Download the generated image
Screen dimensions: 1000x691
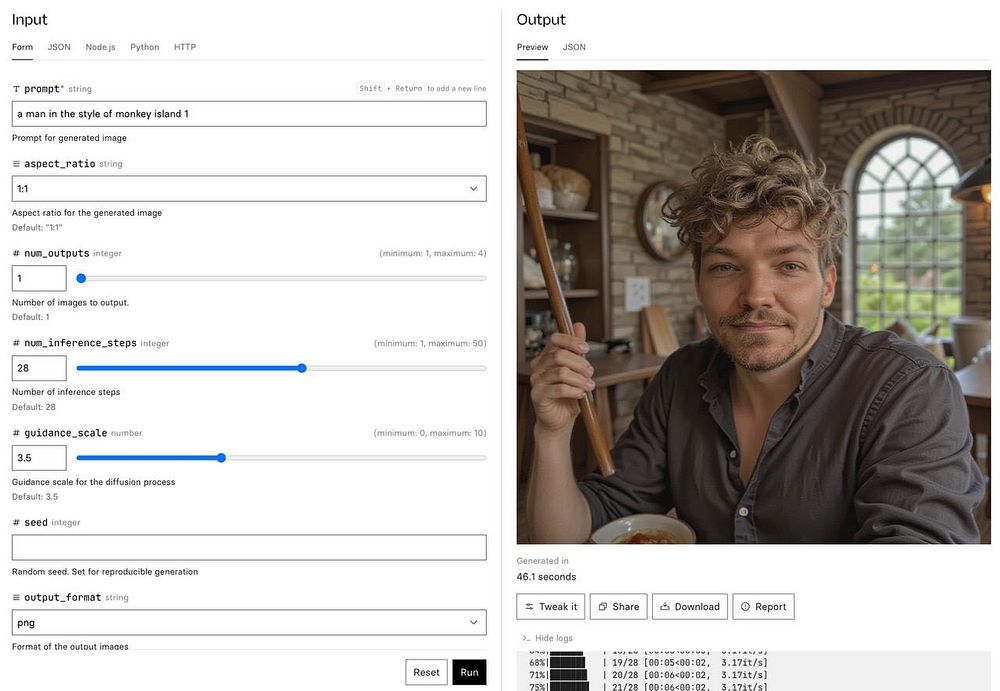(x=689, y=607)
